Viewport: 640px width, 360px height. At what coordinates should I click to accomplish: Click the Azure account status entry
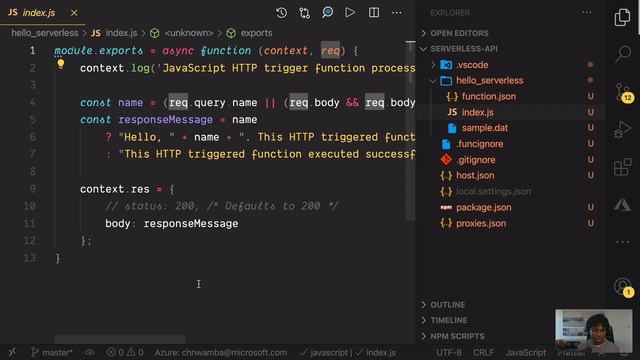tap(220, 352)
